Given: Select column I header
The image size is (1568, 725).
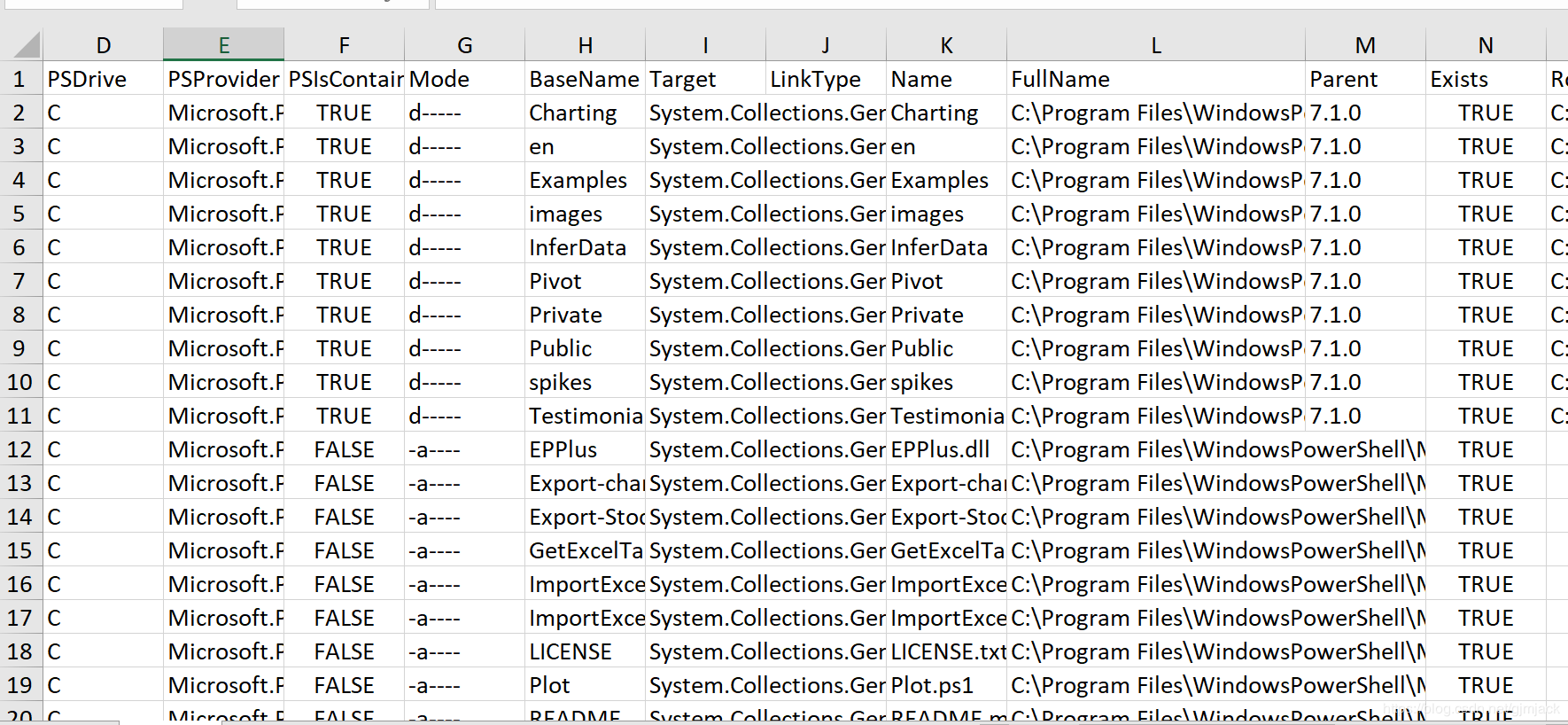Looking at the screenshot, I should (706, 45).
